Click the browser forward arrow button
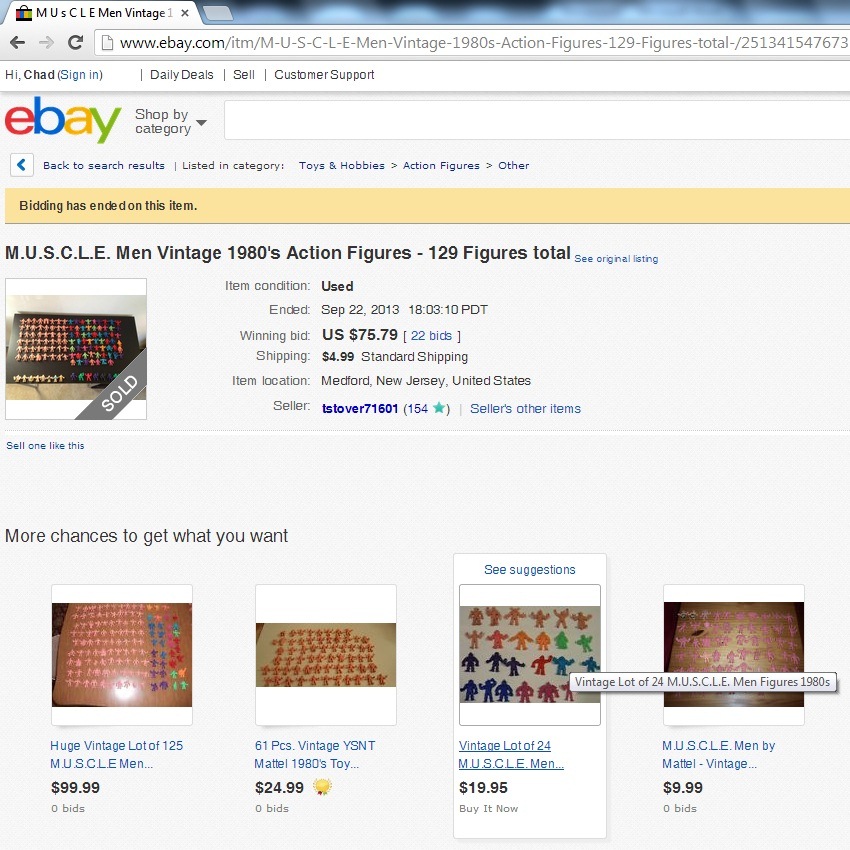The width and height of the screenshot is (850, 850). (x=47, y=42)
